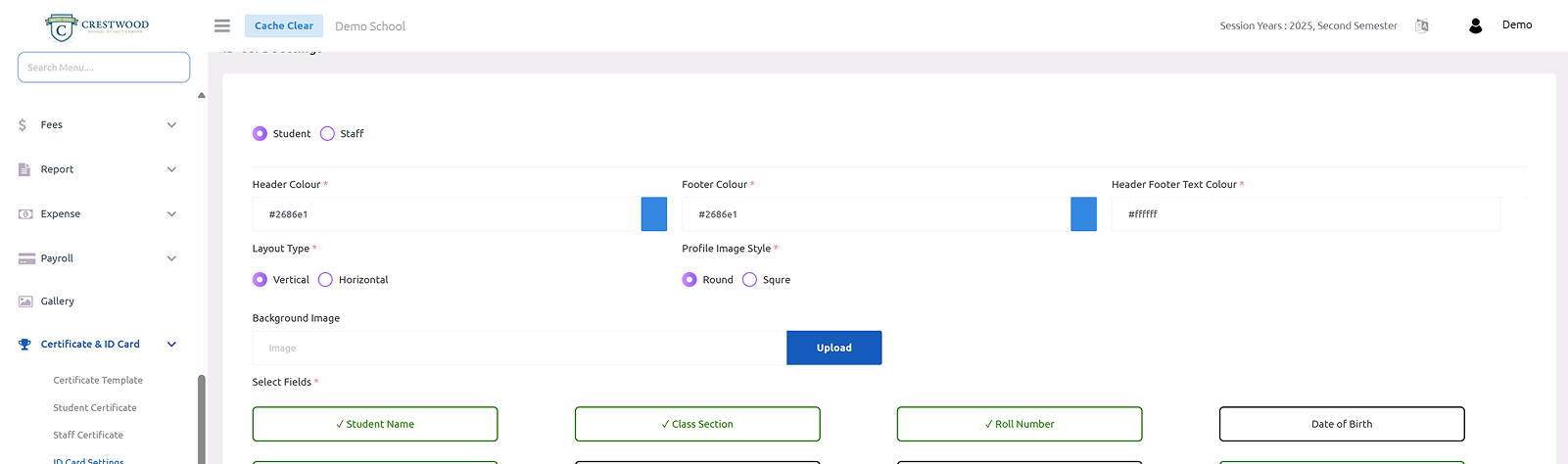Select Squre profile image style

(749, 280)
